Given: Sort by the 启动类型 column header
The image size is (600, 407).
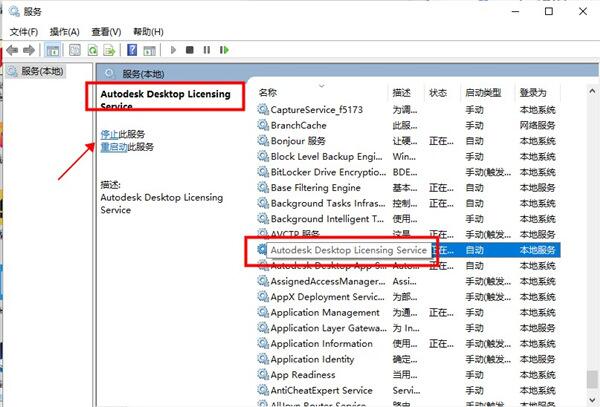Looking at the screenshot, I should click(483, 92).
